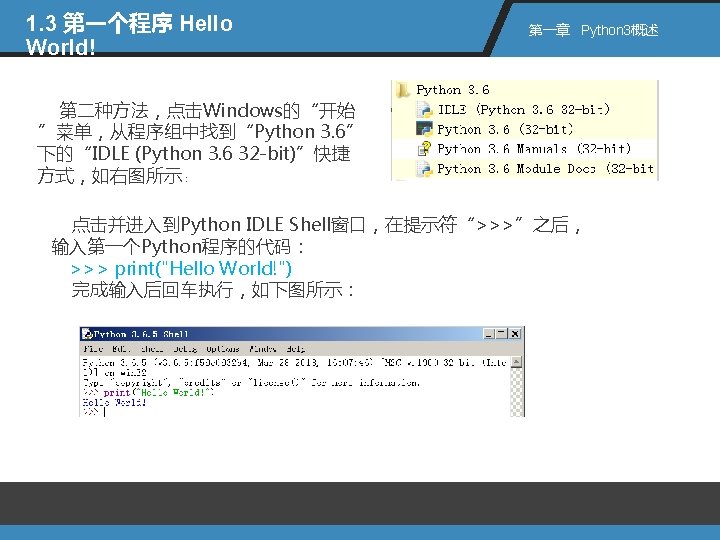Click the Python 3.6 (32-bit) console icon
The height and width of the screenshot is (540, 720).
[x=424, y=129]
